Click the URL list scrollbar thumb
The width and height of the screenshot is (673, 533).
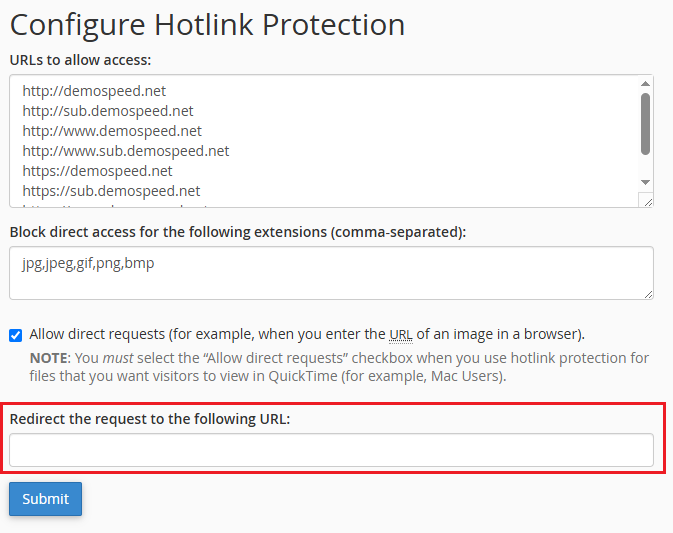[x=645, y=123]
